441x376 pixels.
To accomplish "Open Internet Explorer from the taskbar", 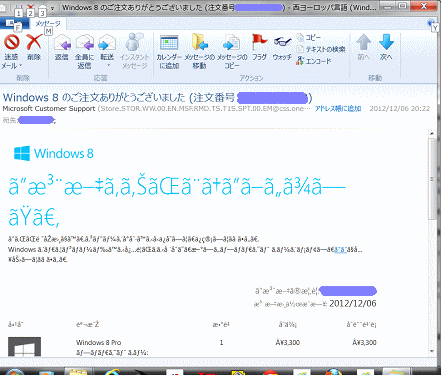I will 113,372.
